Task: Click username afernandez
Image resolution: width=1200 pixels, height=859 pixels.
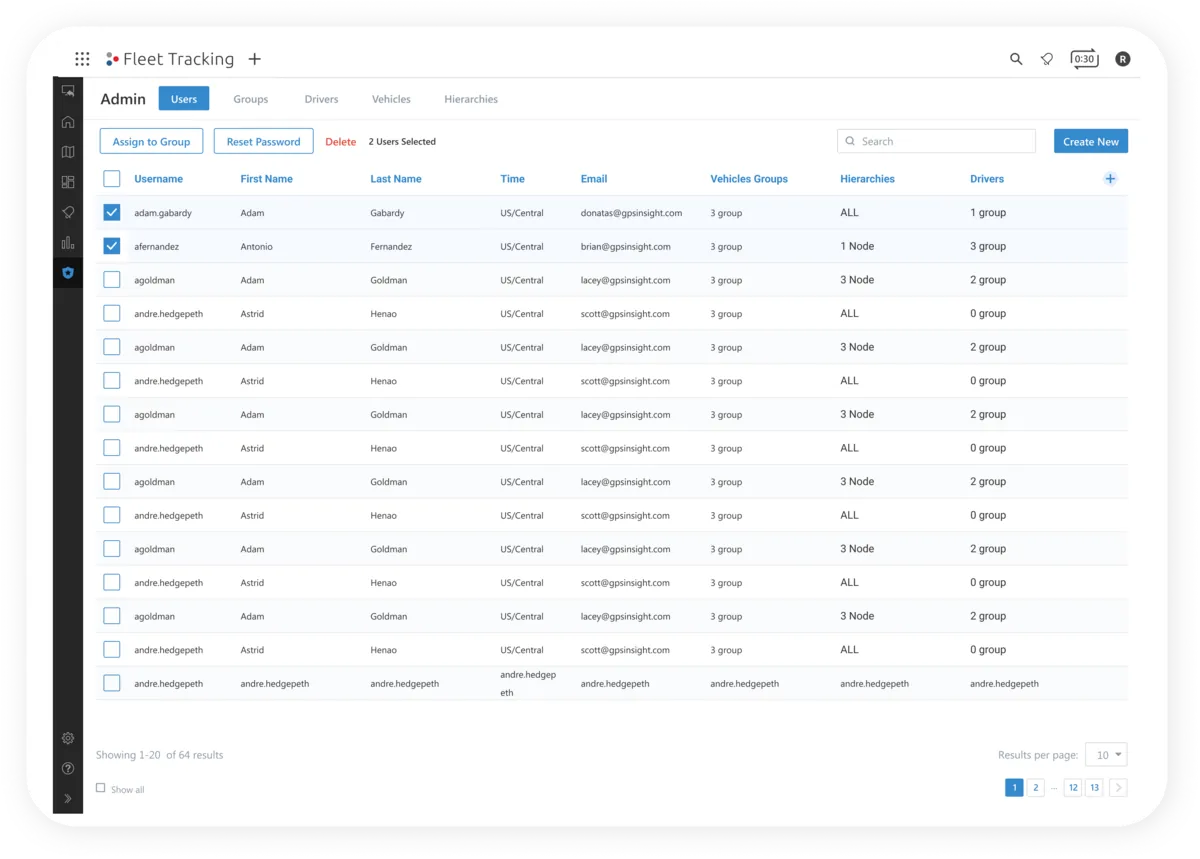Action: 157,247
